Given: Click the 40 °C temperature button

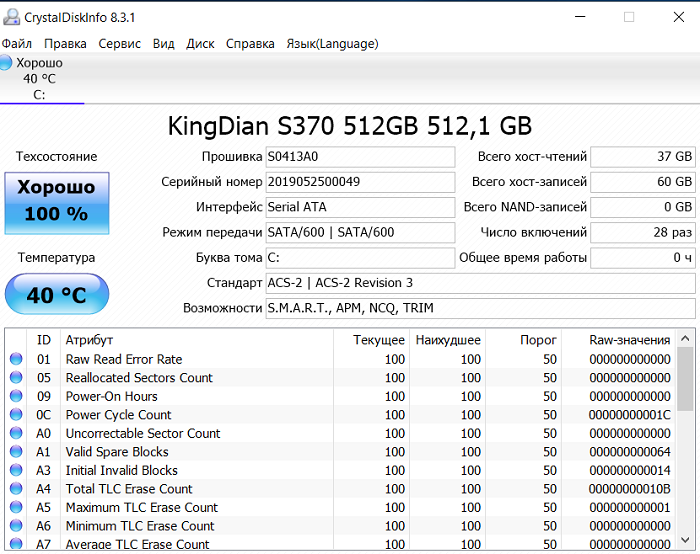Looking at the screenshot, I should click(x=57, y=294).
